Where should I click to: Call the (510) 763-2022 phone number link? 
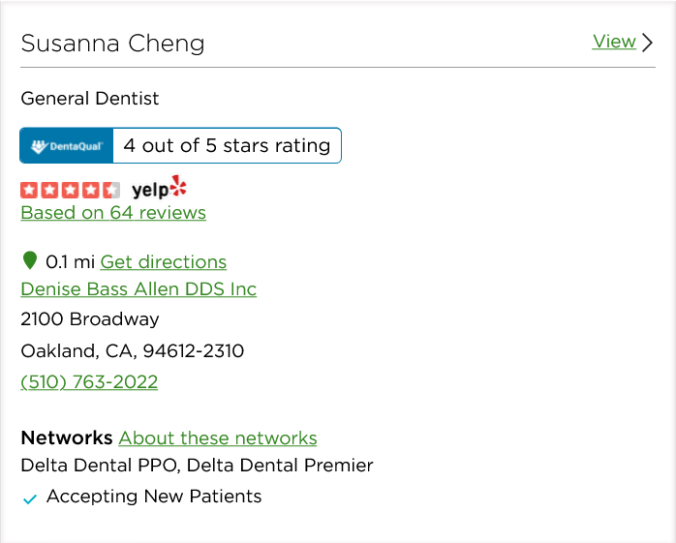(x=89, y=382)
